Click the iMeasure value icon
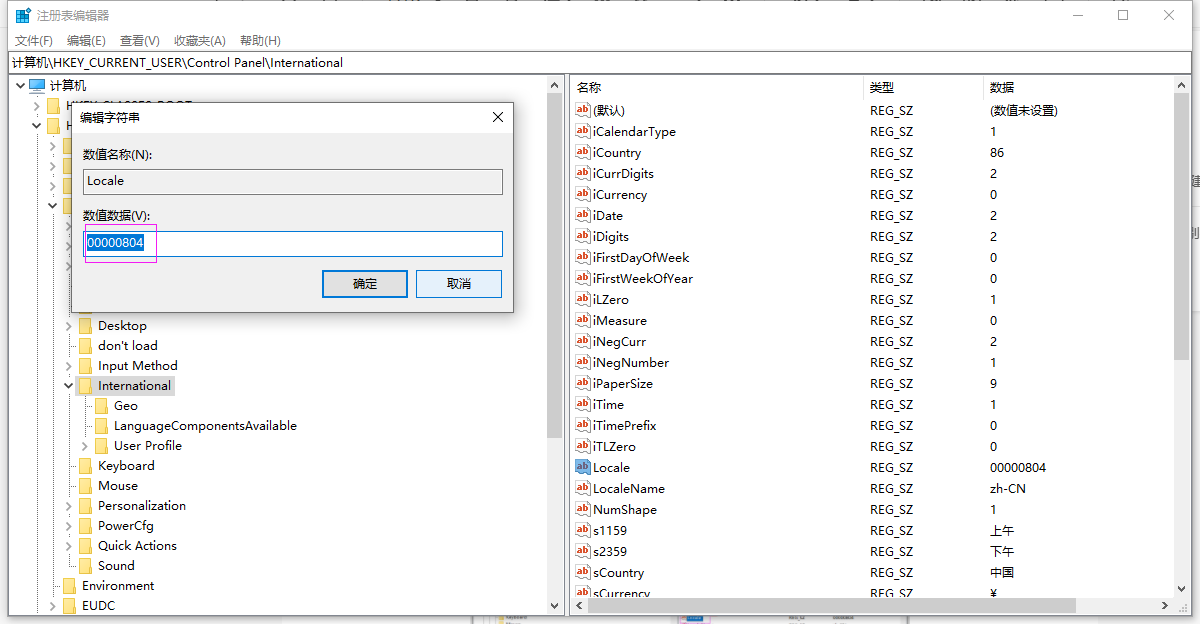The image size is (1200, 624). (583, 320)
